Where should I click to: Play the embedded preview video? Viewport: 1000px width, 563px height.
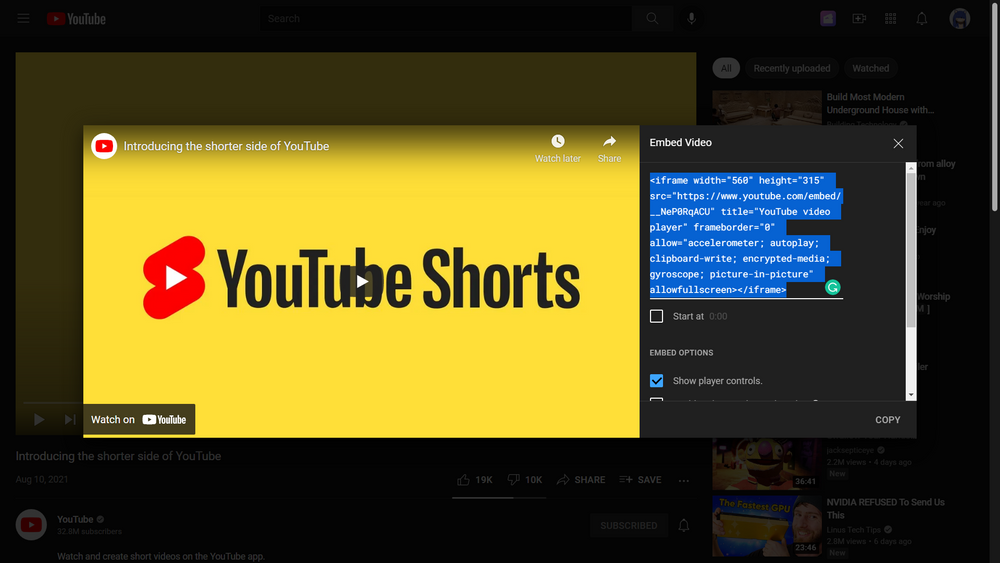pos(361,281)
